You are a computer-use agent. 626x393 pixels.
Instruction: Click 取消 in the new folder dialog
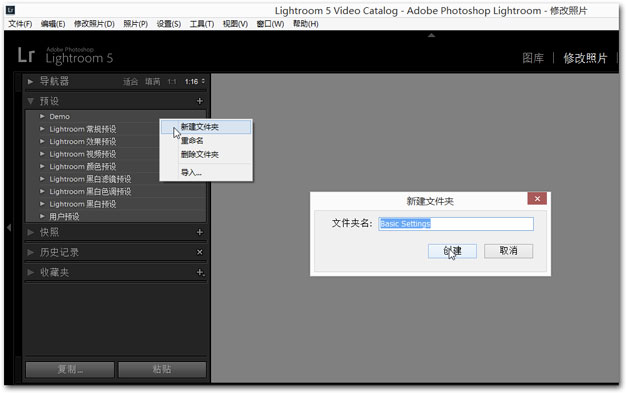(x=508, y=251)
